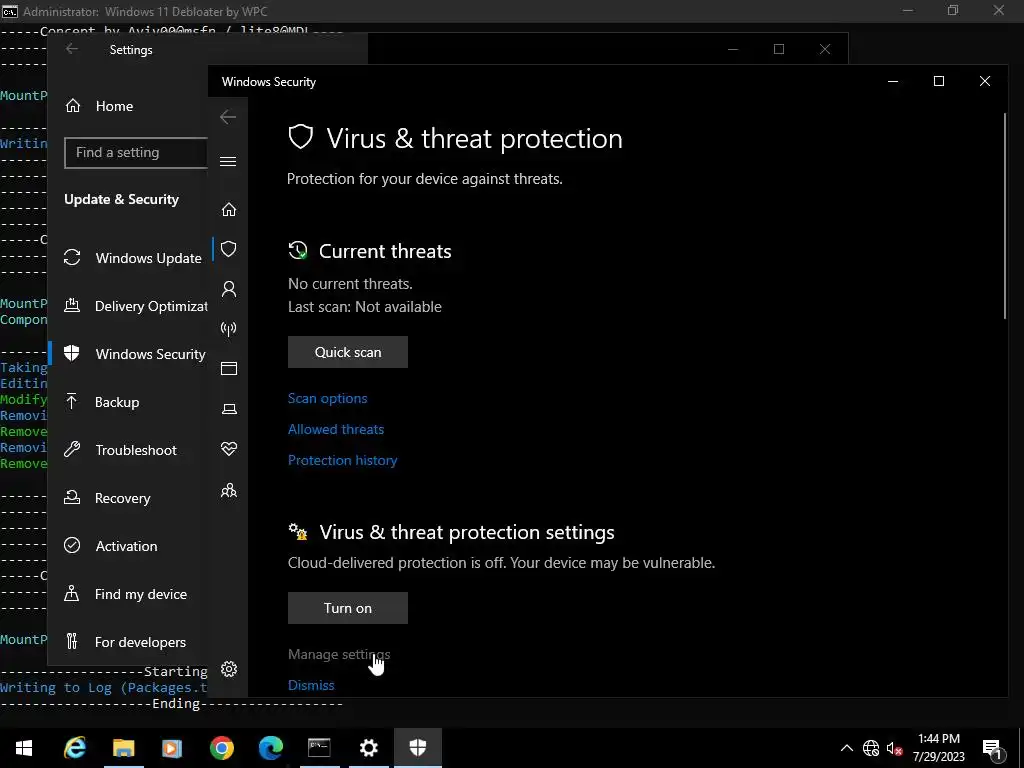Screen dimensions: 1024x768
Task: Launch Internet Explorer from taskbar
Action: click(74, 748)
